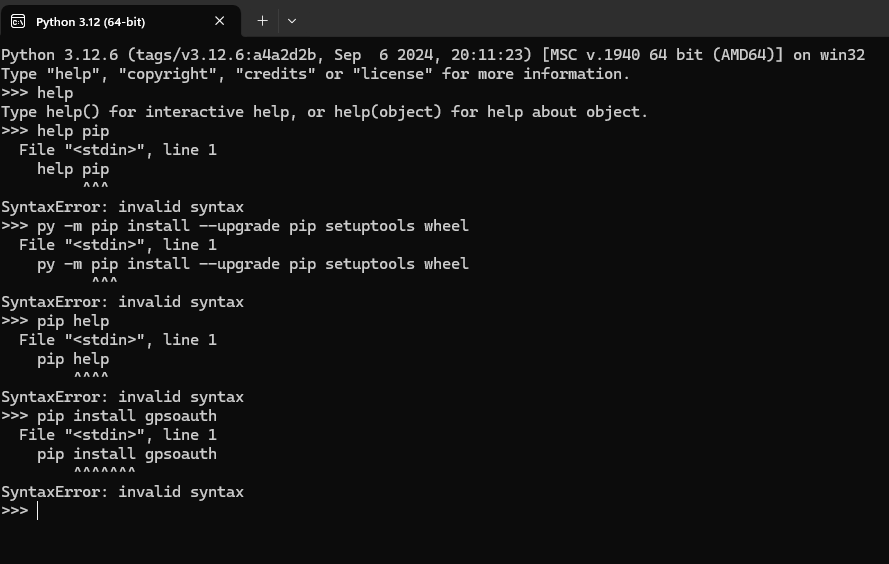This screenshot has height=564, width=889.
Task: Click the SyntaxError message below the "help pip" carets
Action: [122, 207]
